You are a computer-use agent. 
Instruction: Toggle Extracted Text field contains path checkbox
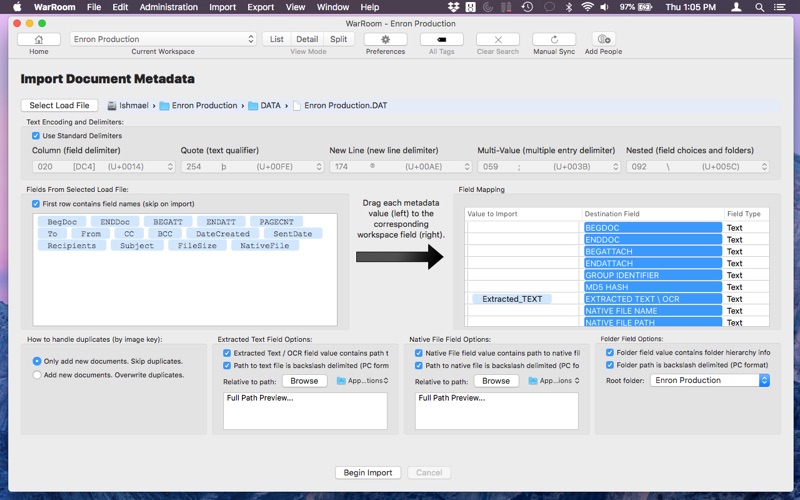tap(227, 353)
